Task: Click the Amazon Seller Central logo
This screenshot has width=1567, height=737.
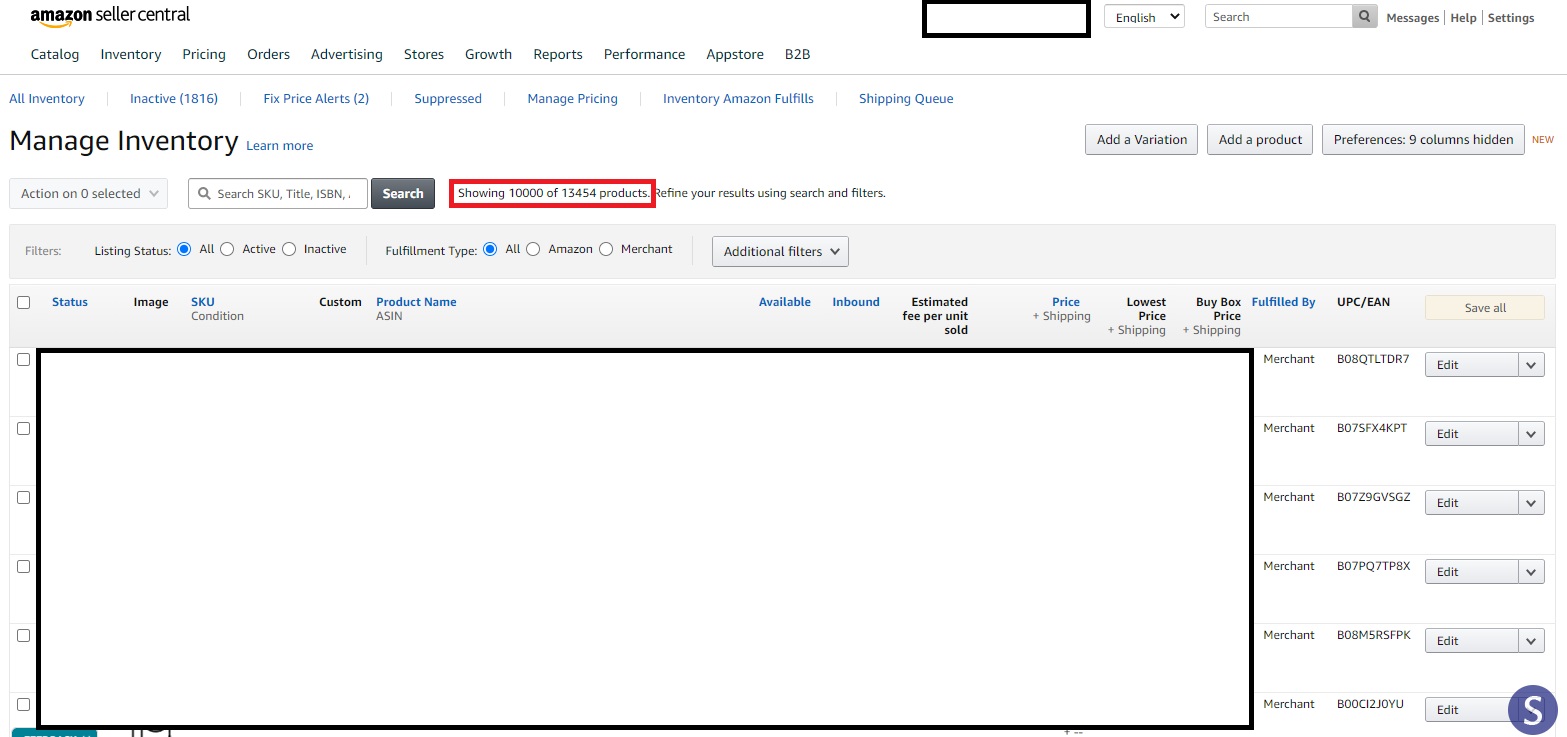Action: point(110,17)
